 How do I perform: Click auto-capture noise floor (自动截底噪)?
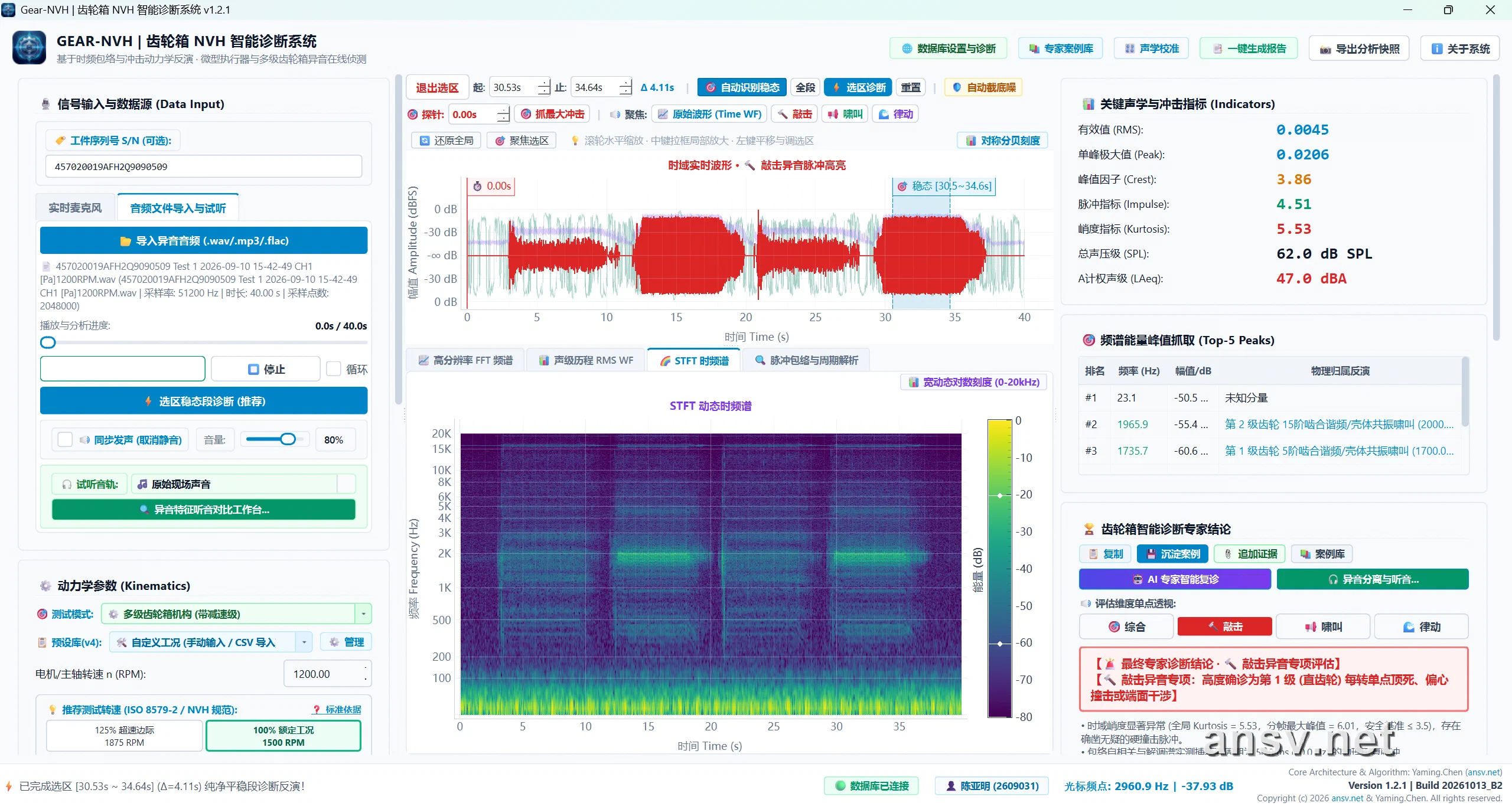(x=983, y=87)
